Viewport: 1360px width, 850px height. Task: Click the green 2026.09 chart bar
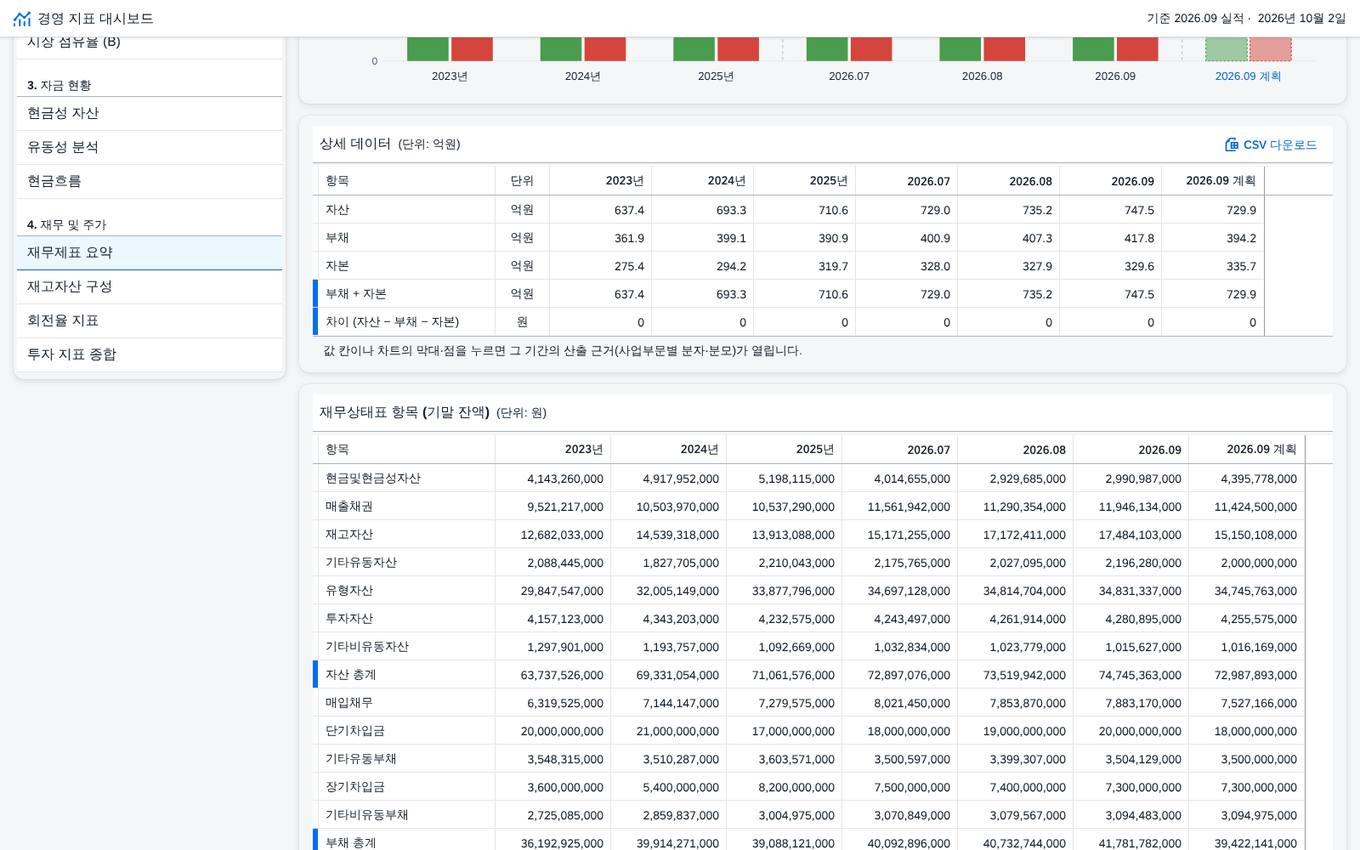tap(1093, 49)
